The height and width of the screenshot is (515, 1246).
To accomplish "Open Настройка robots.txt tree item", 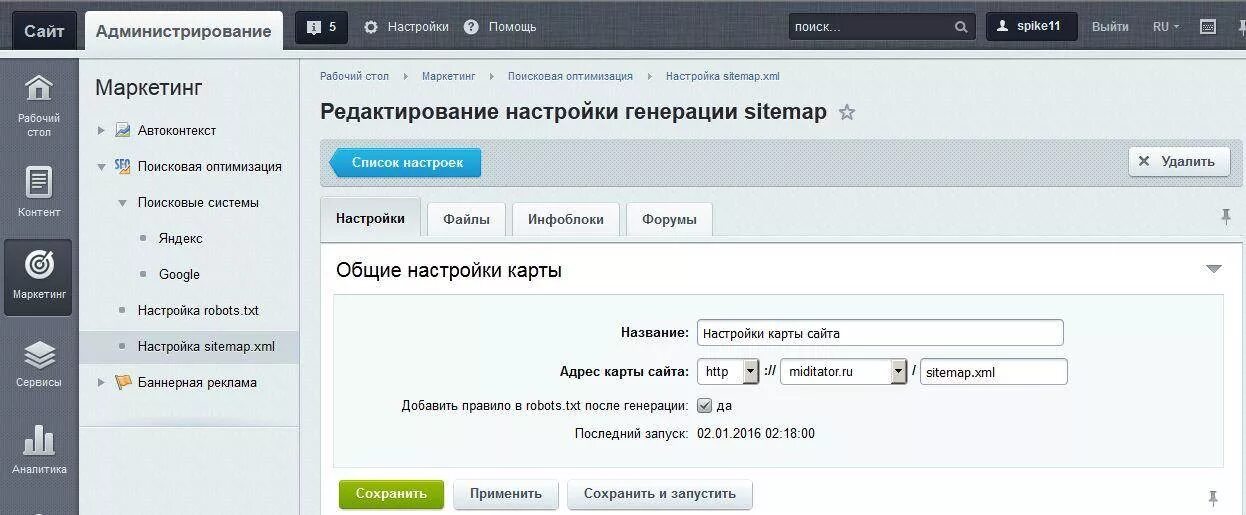I will coord(198,310).
